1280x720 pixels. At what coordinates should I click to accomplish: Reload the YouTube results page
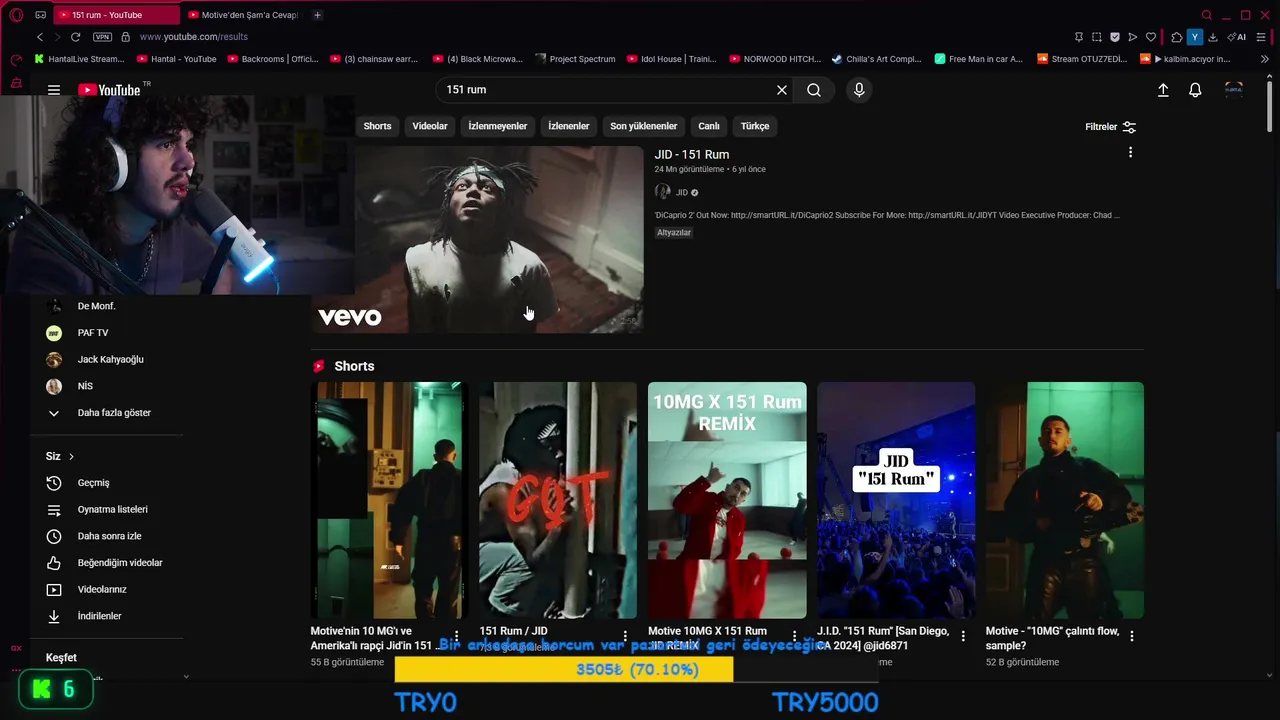pyautogui.click(x=76, y=37)
